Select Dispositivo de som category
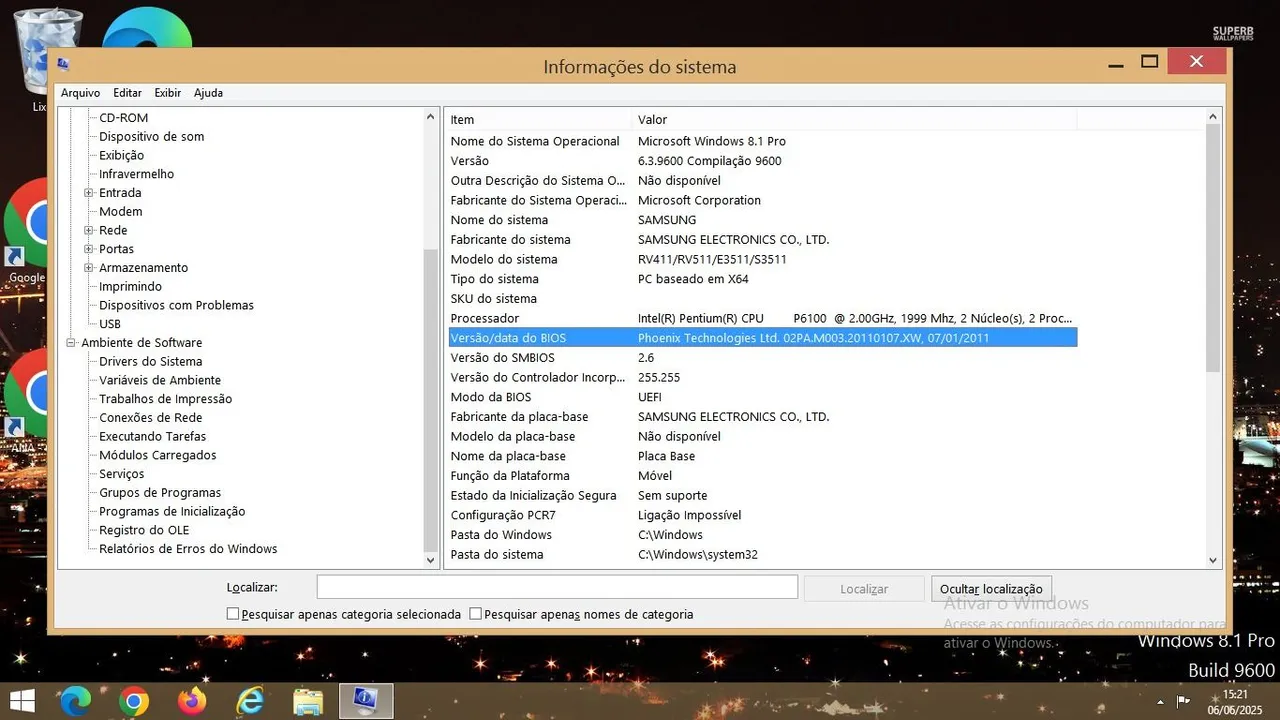 coord(151,137)
